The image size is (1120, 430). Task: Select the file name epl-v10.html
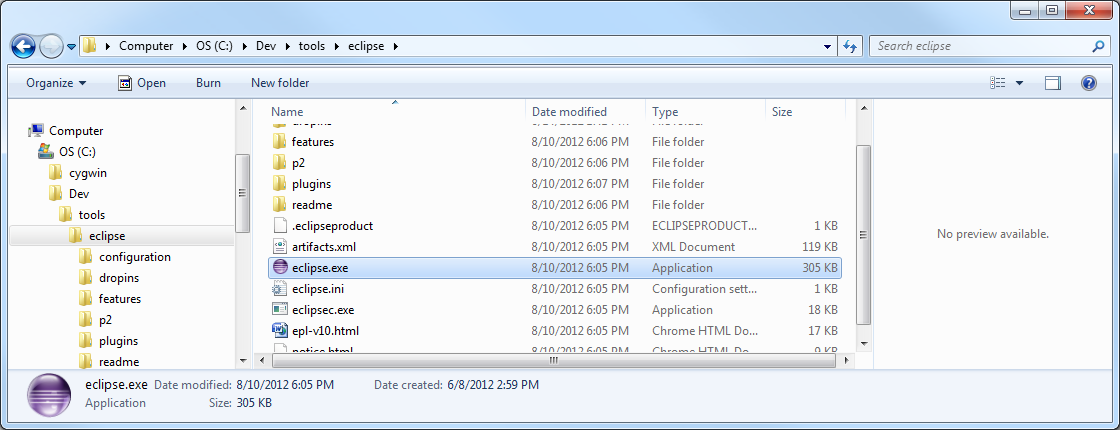coord(325,331)
